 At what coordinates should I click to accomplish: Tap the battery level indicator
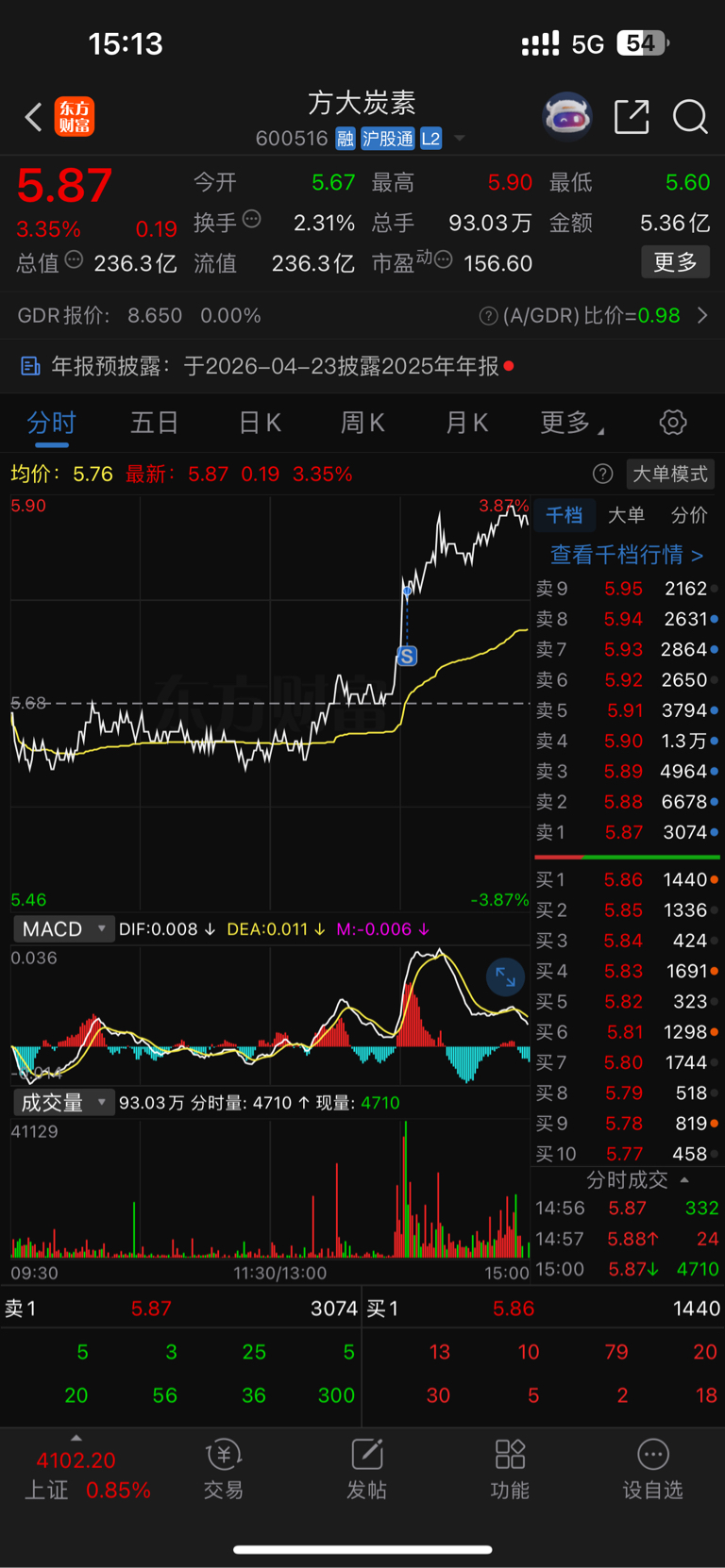(643, 43)
